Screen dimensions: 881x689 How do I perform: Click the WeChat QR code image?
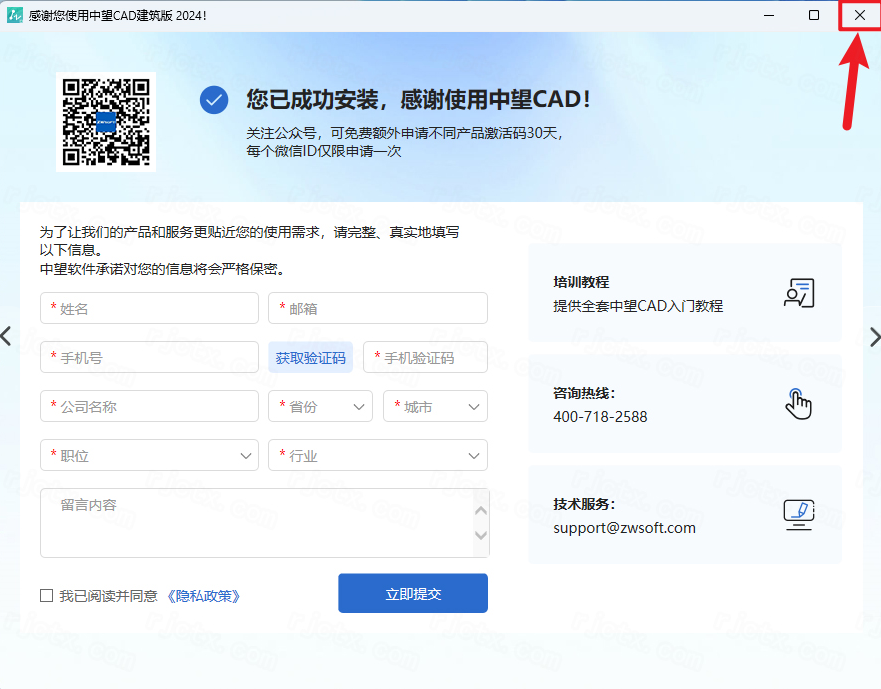tap(106, 121)
